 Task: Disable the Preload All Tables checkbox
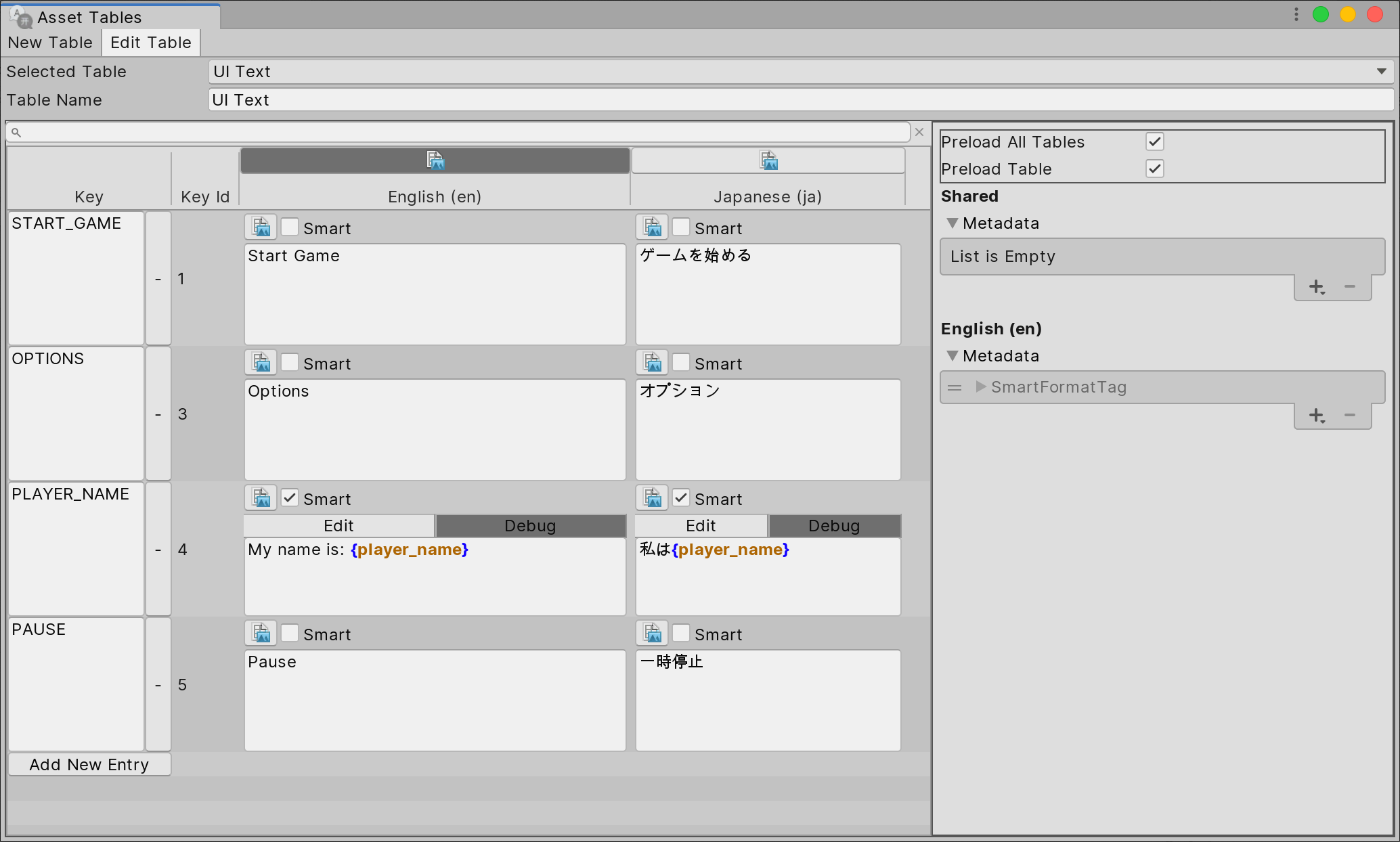click(x=1154, y=141)
